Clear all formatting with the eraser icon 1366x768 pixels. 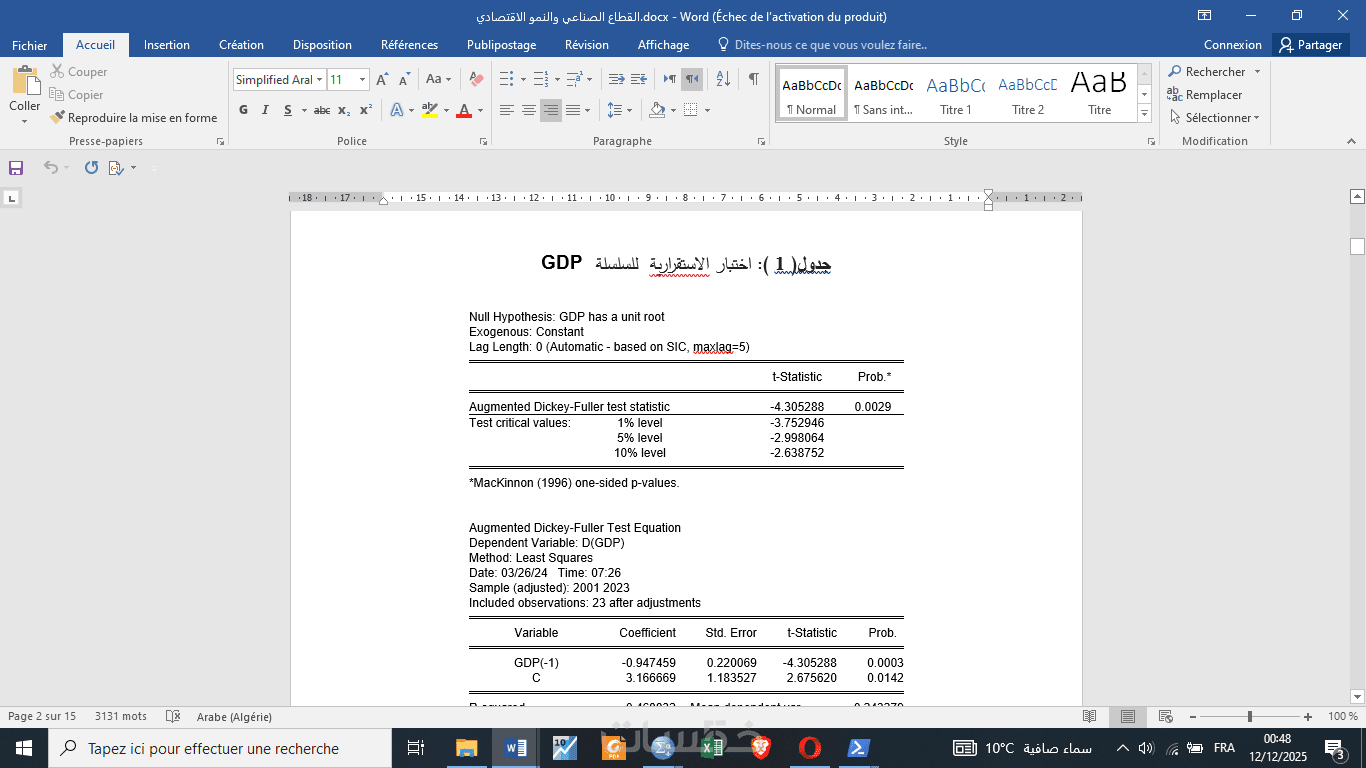(476, 80)
